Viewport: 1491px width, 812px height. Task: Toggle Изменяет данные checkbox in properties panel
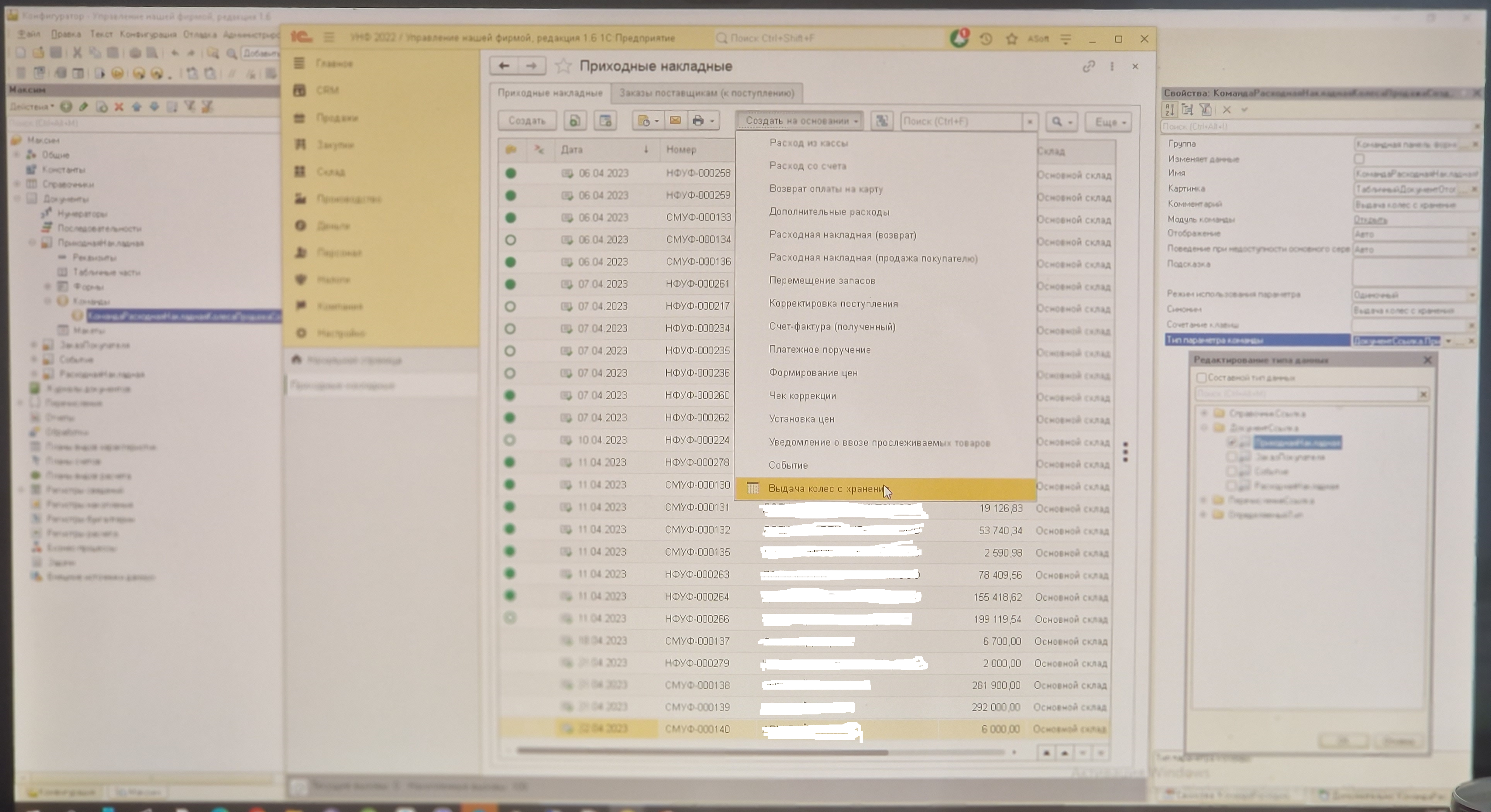click(x=1359, y=159)
